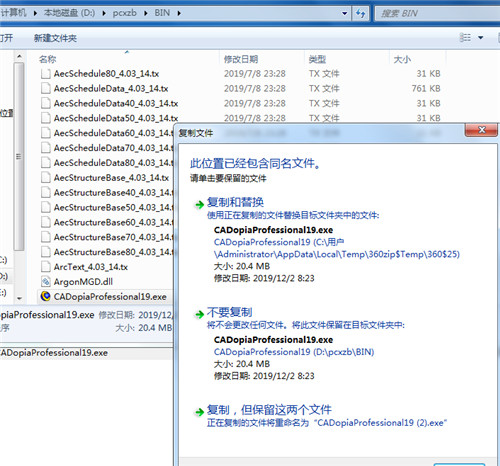Select AecScheduleData_4.03_14.tx file
The image size is (500, 466).
tap(111, 89)
